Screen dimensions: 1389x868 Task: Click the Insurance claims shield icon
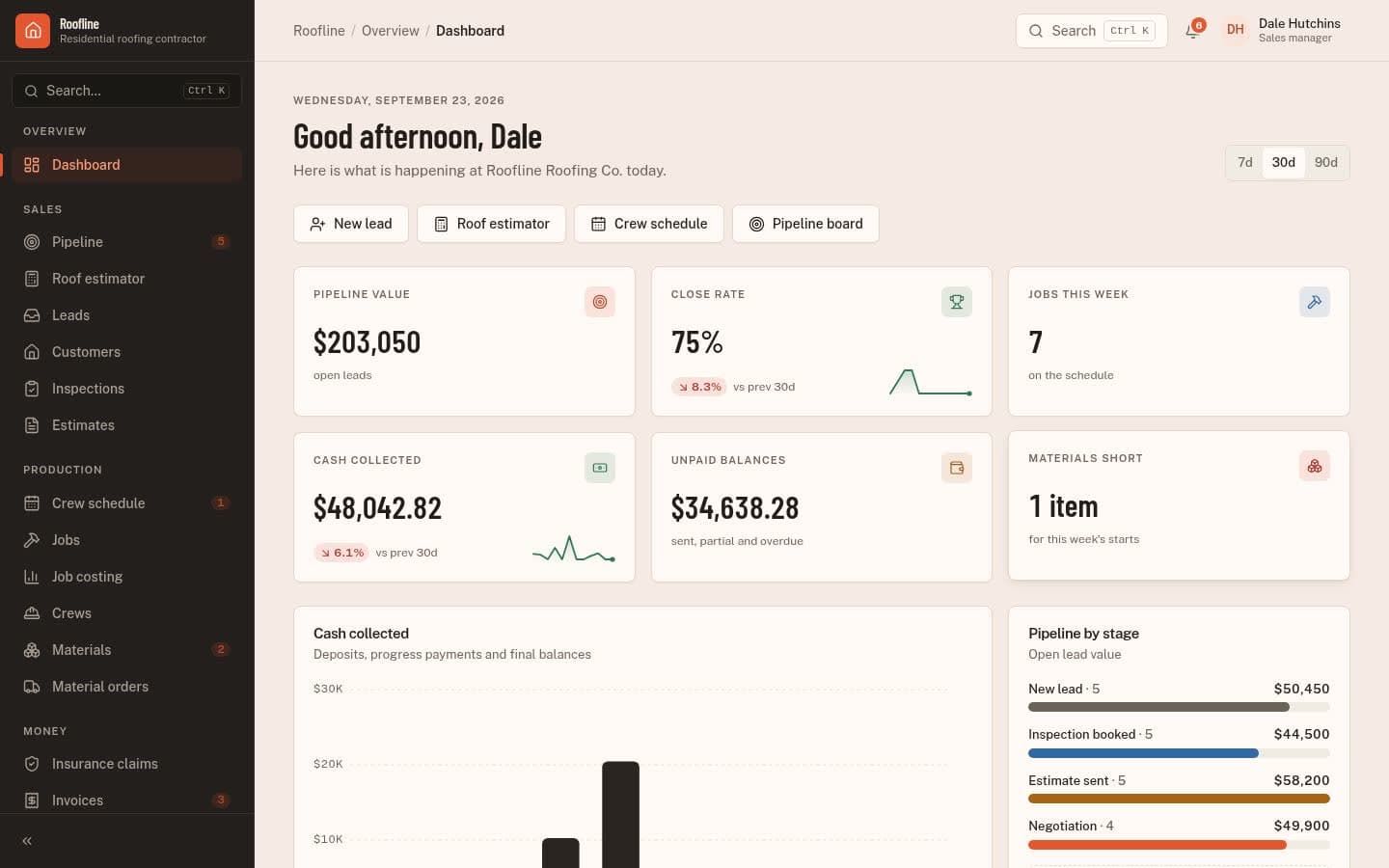32,764
